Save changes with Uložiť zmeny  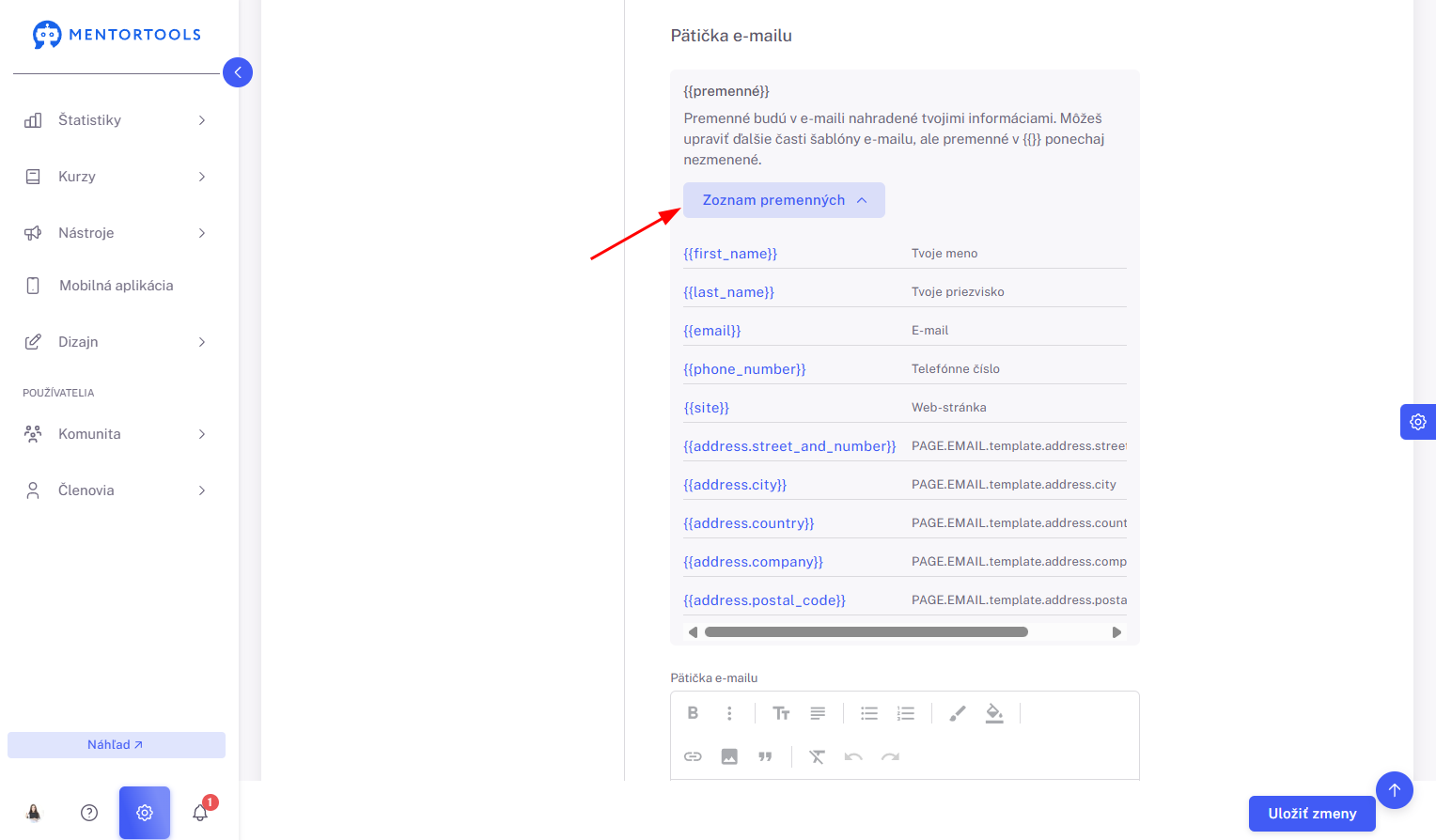tap(1312, 814)
